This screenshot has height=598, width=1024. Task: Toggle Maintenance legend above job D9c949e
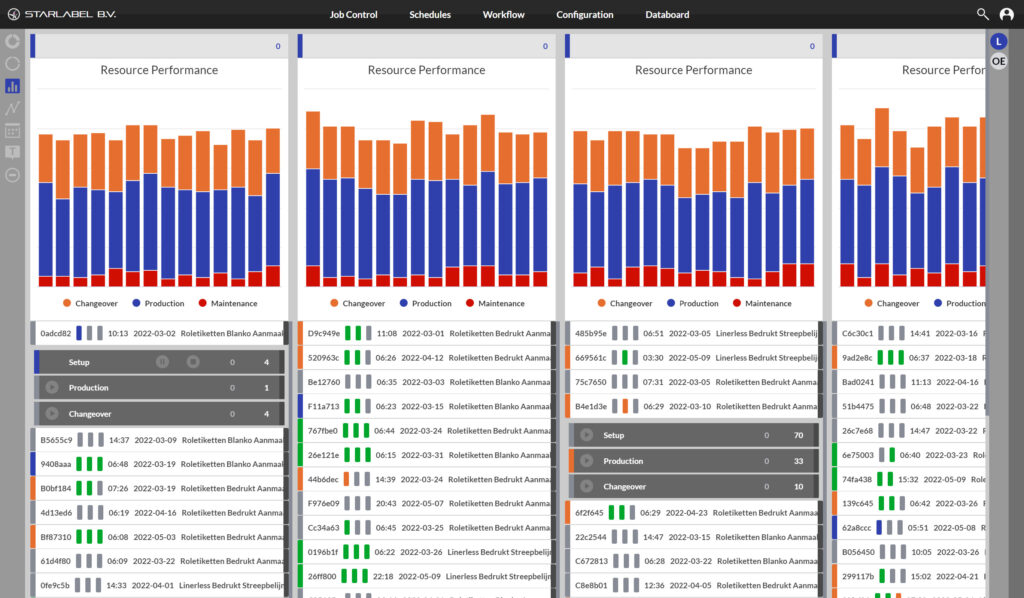495,304
